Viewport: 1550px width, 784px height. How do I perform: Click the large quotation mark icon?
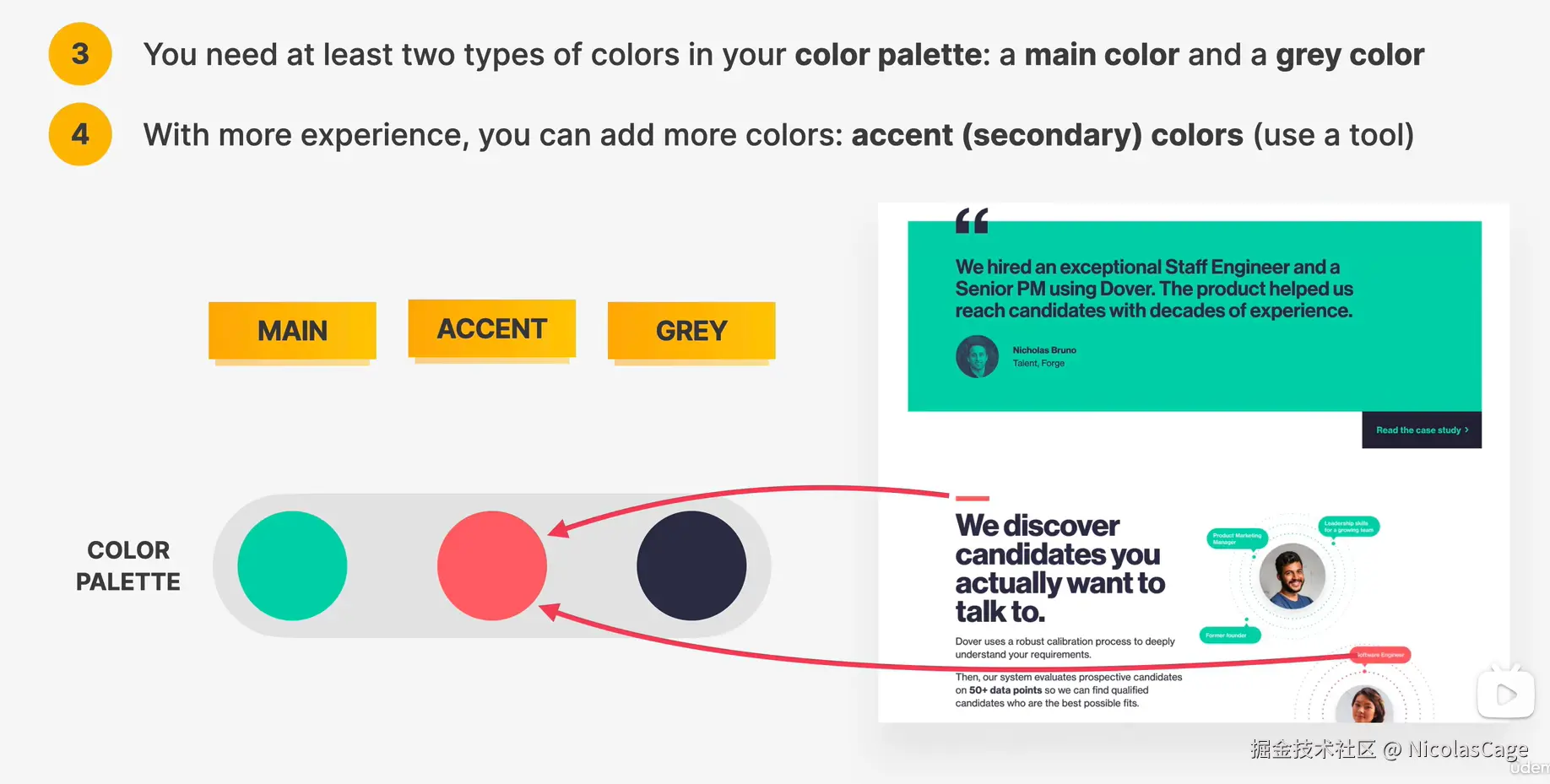tap(972, 221)
